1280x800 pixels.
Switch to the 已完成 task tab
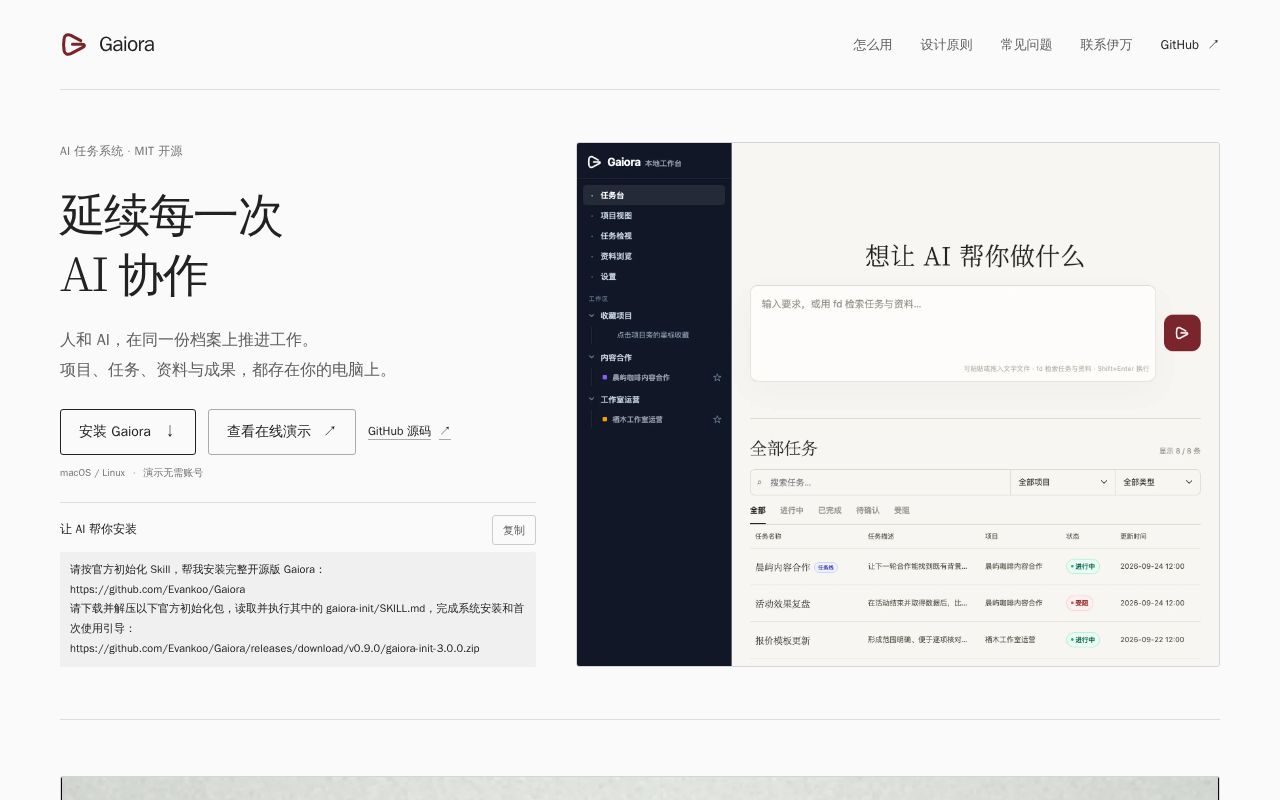[830, 511]
